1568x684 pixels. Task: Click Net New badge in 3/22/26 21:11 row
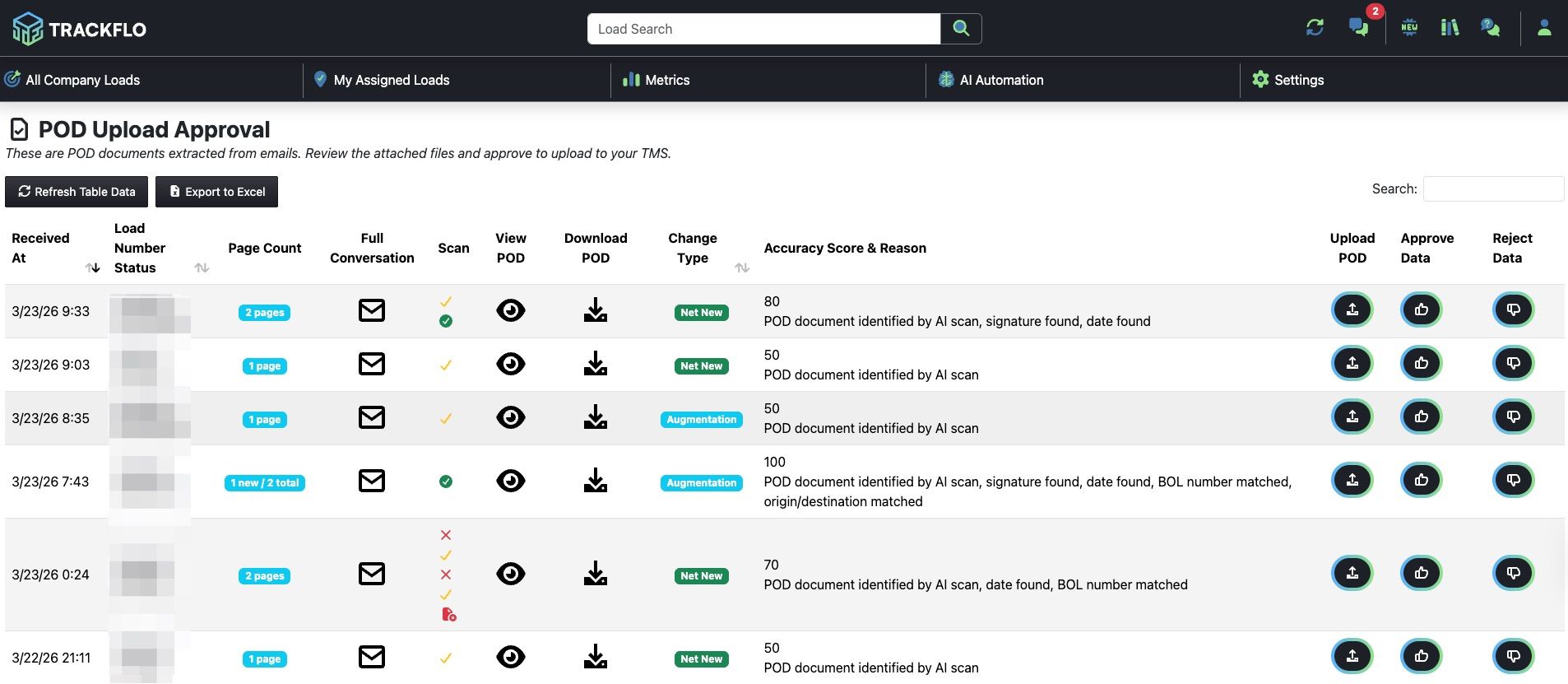coord(702,659)
